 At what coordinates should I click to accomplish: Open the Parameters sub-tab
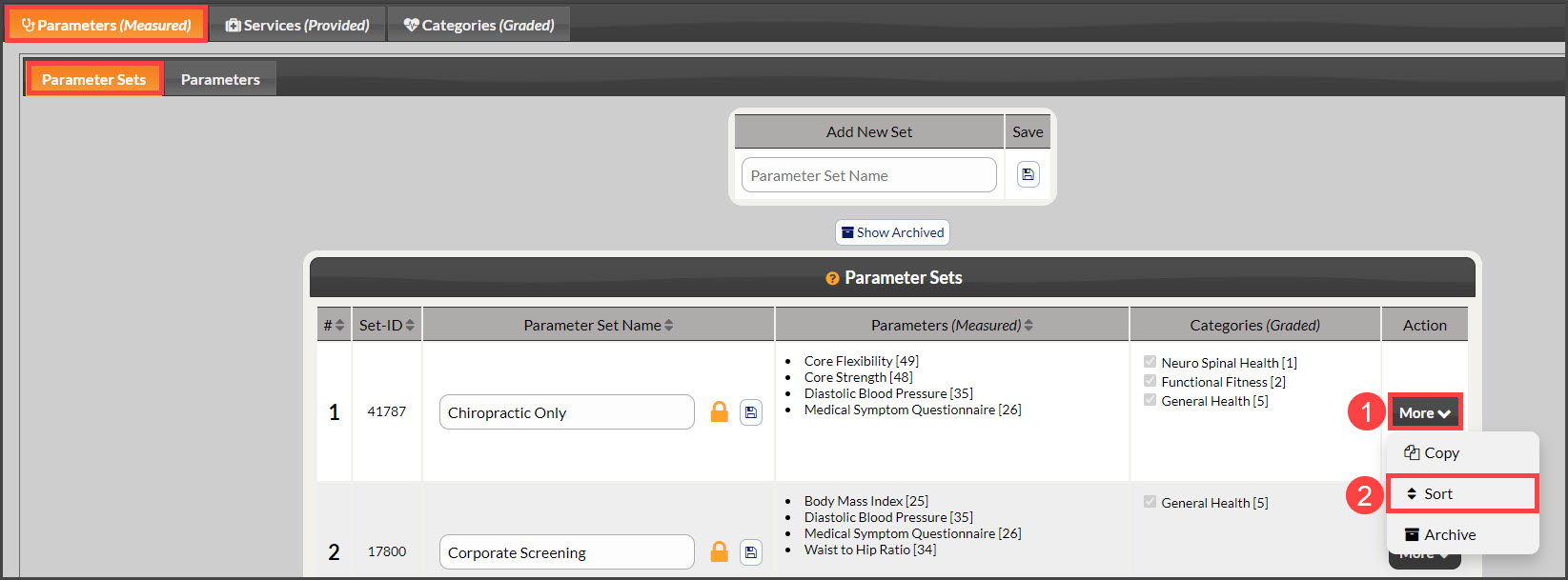(220, 79)
